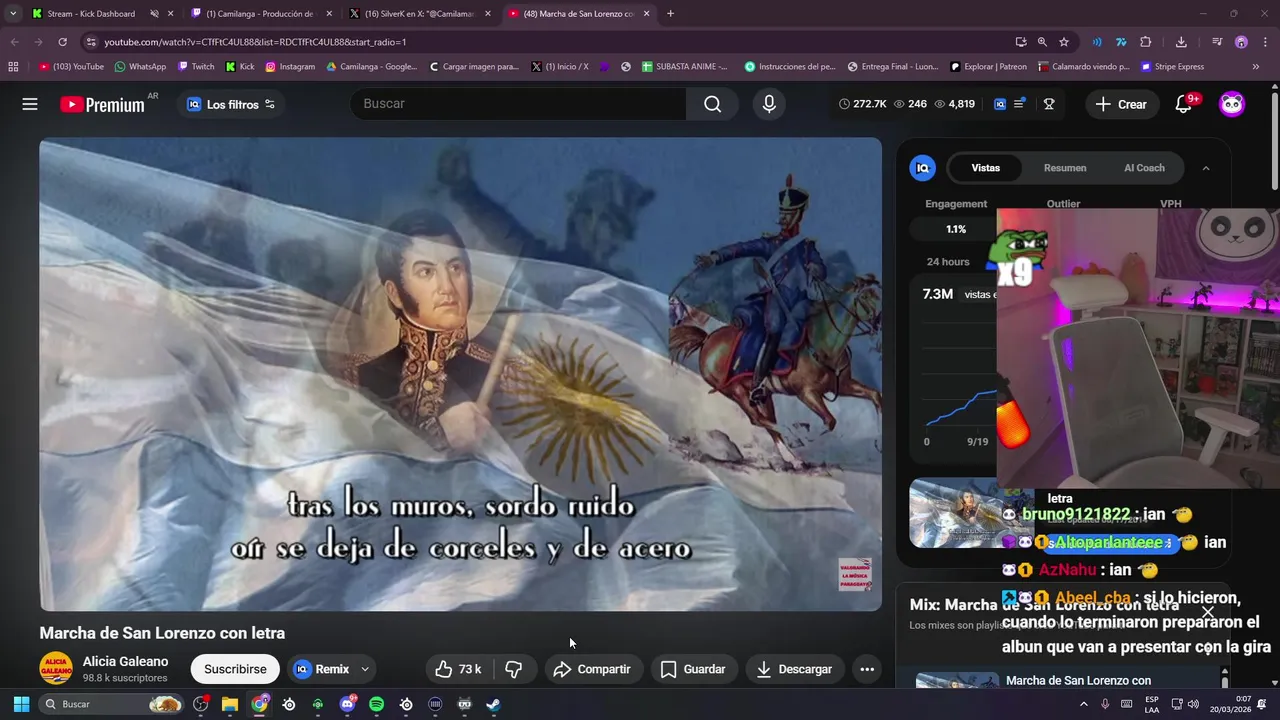Open the Stripe Express bookmark

coord(1172,67)
